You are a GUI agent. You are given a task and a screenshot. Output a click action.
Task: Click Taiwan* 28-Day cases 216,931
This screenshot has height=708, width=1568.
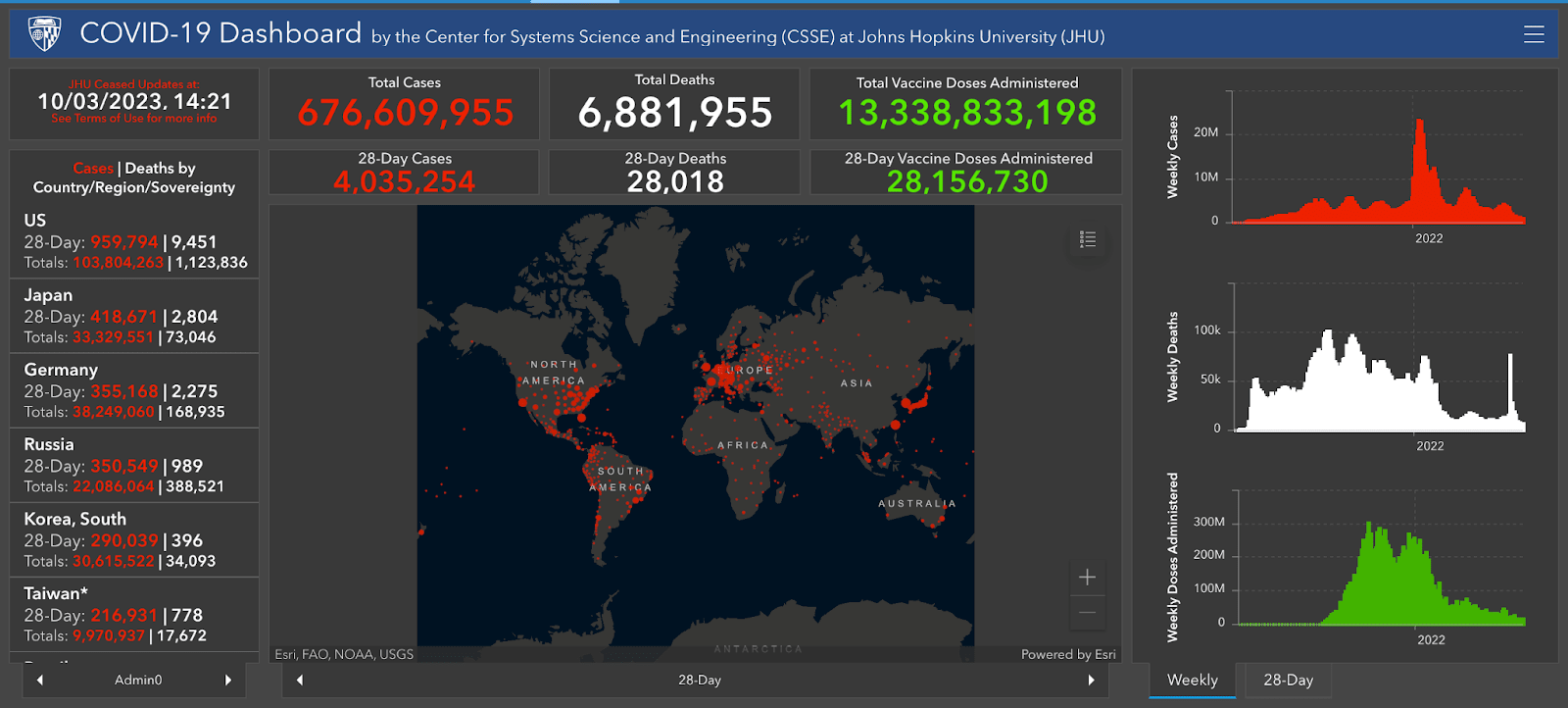click(x=123, y=615)
